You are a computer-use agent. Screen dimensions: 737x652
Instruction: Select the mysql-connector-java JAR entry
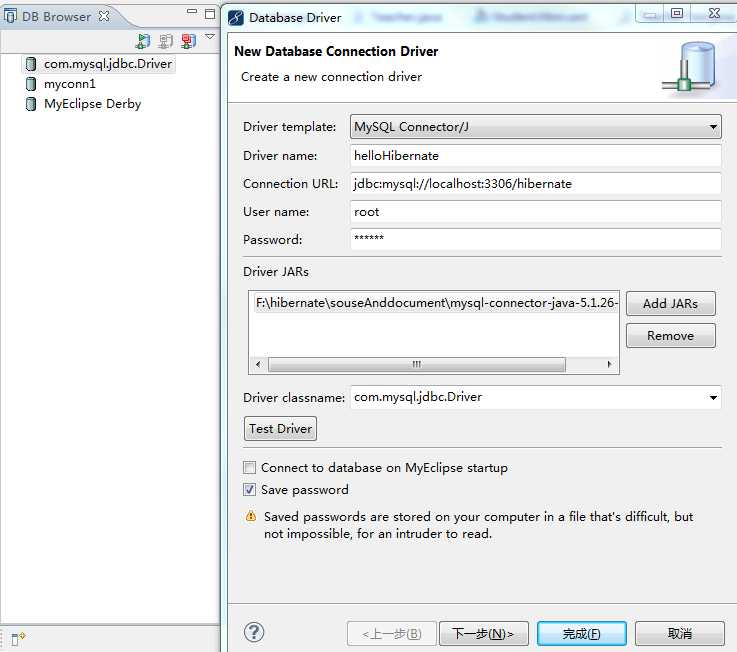click(437, 303)
